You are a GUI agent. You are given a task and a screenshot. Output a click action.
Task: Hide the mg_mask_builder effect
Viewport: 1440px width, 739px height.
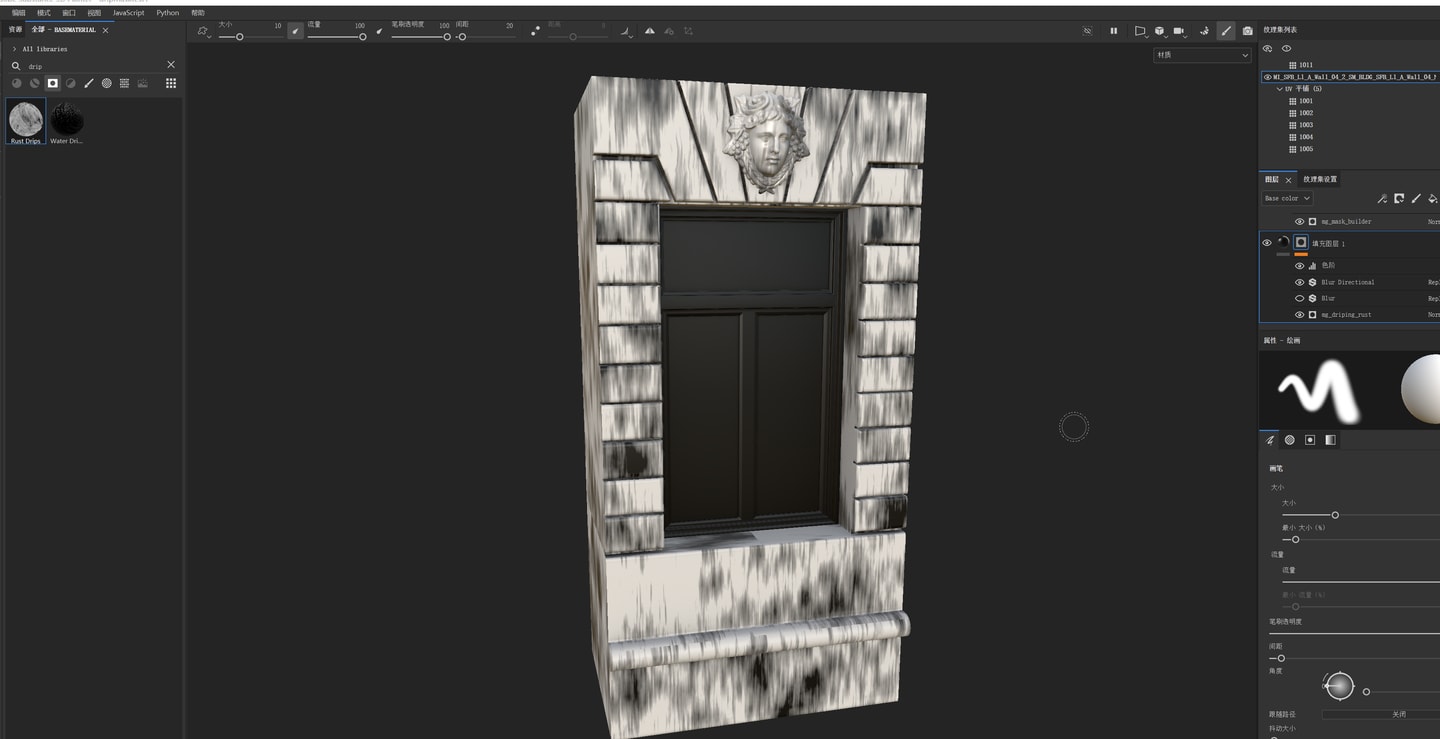tap(1300, 222)
